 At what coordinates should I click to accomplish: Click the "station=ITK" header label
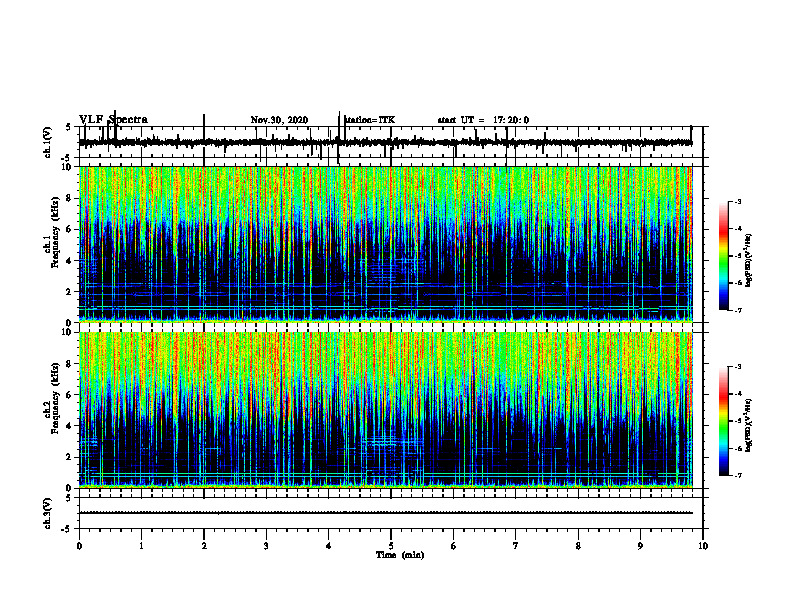(x=369, y=120)
